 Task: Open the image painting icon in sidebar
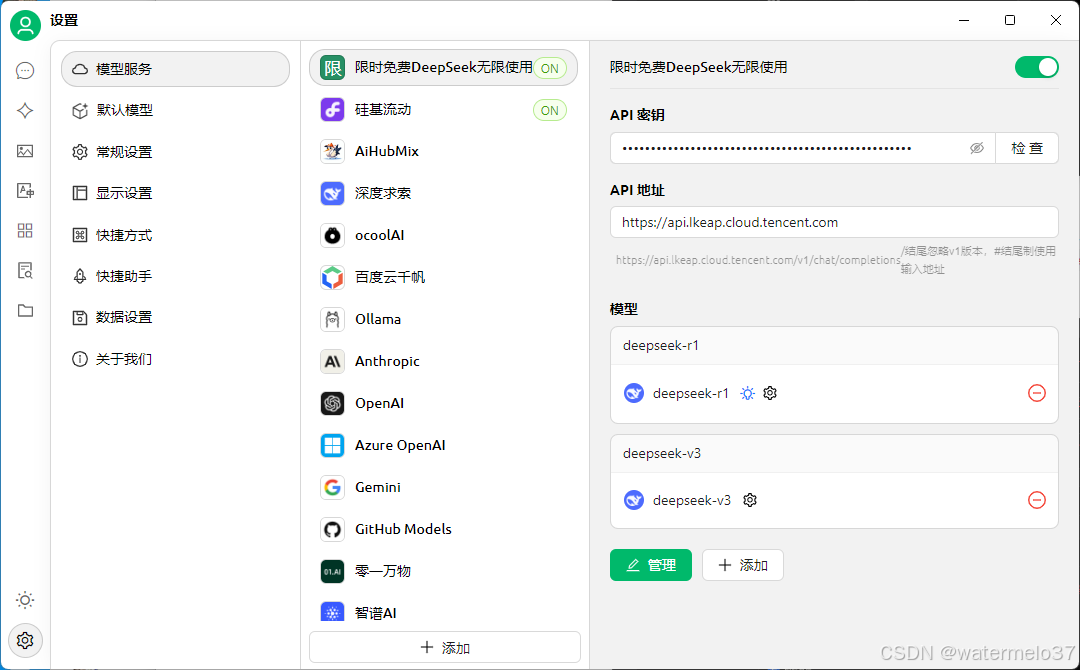[x=25, y=151]
